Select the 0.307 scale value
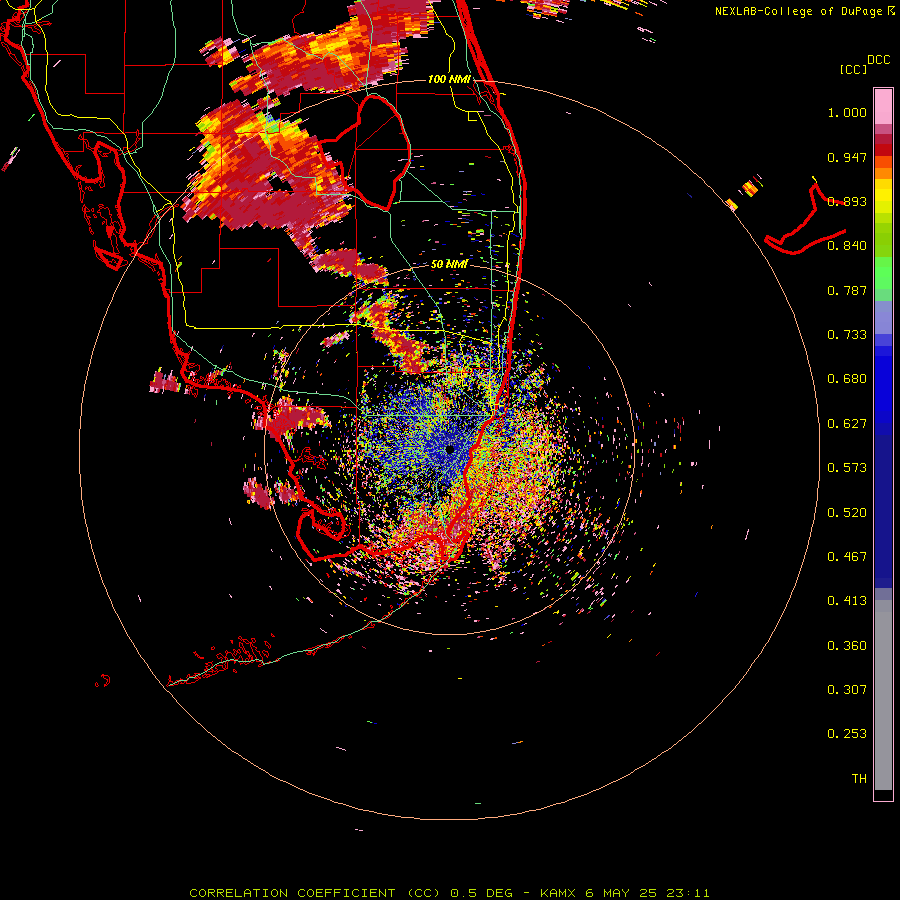 click(847, 690)
